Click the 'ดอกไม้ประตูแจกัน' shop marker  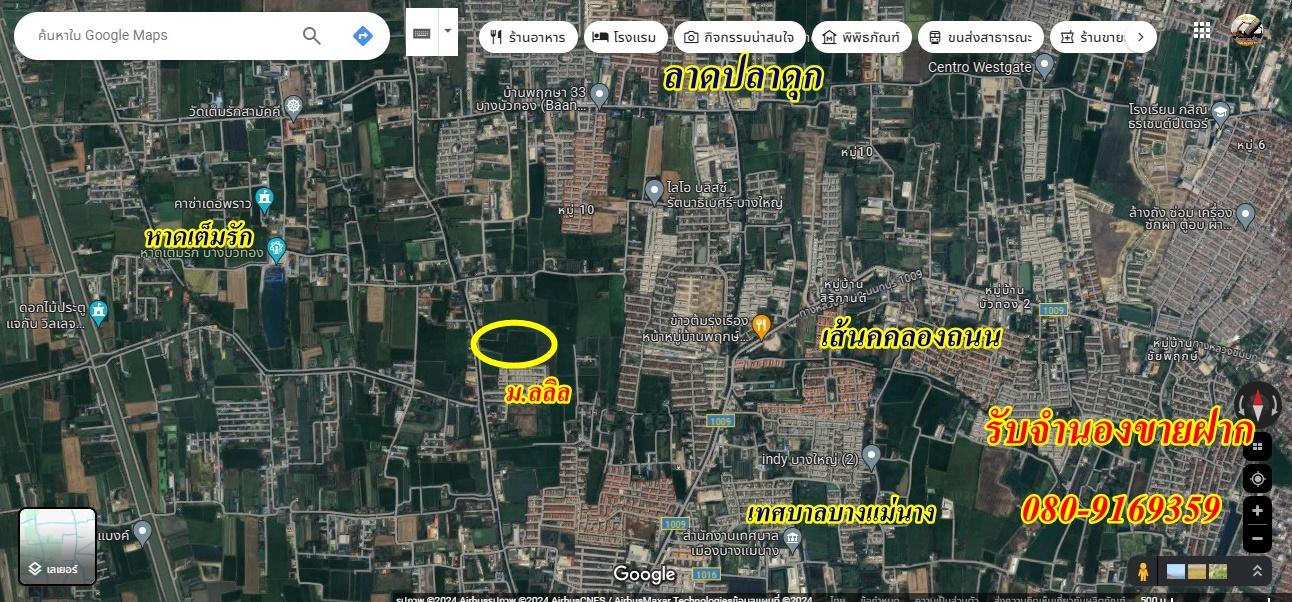click(x=98, y=311)
